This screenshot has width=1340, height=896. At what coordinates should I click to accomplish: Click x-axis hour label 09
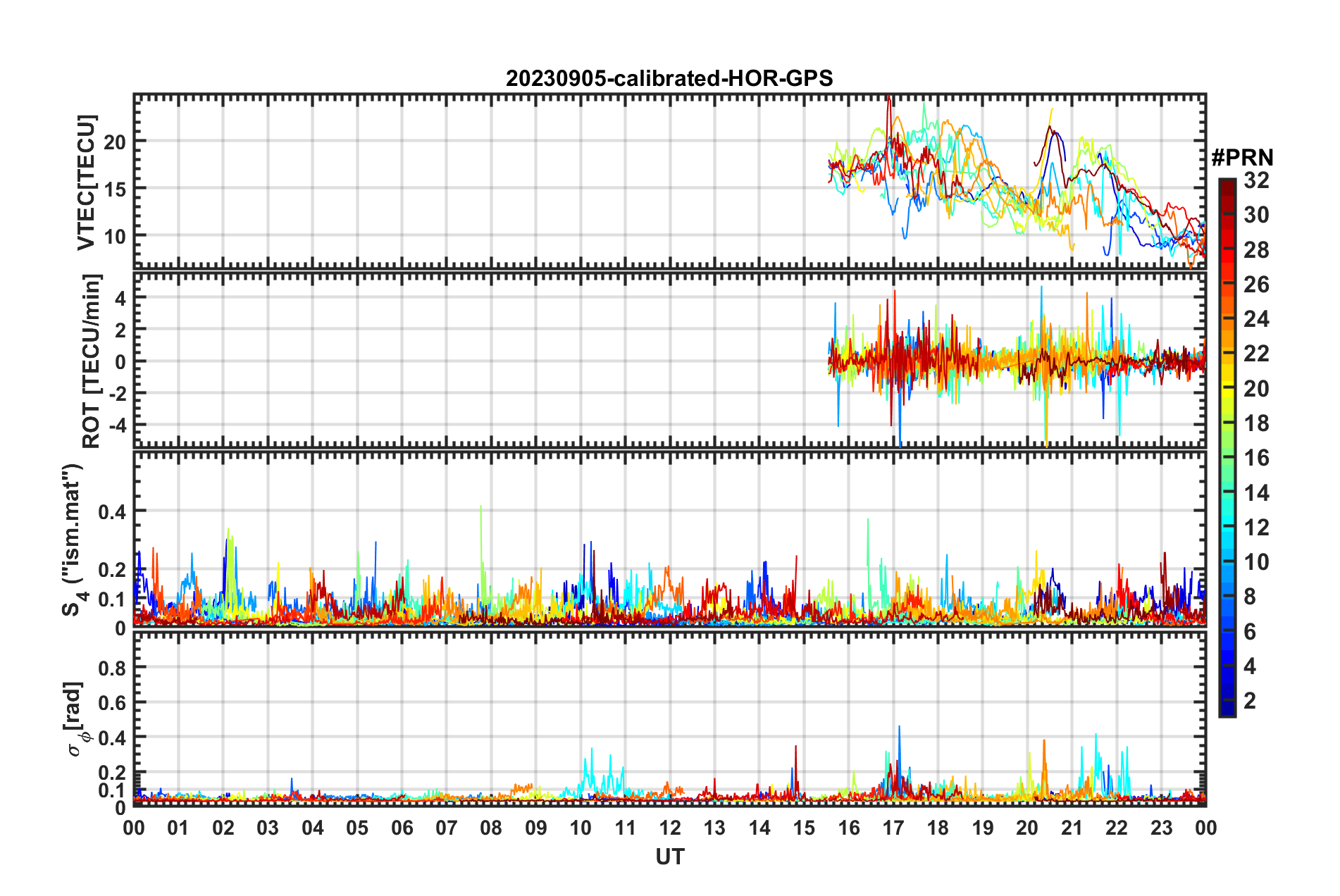pyautogui.click(x=536, y=828)
